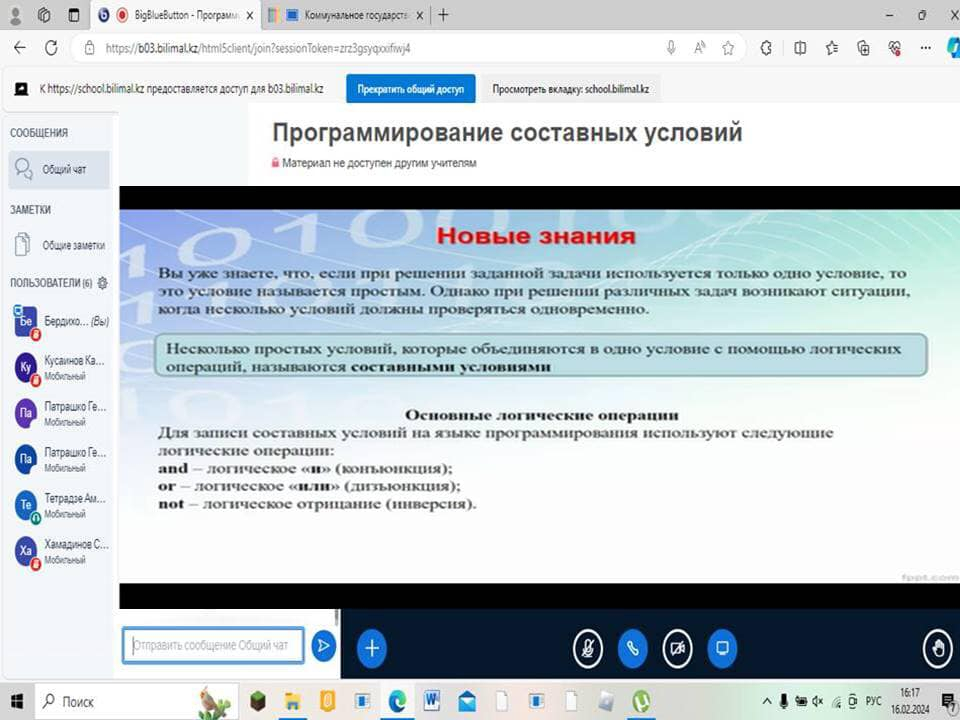The height and width of the screenshot is (720, 960).
Task: Open Microsoft Word from the taskbar
Action: pos(432,701)
